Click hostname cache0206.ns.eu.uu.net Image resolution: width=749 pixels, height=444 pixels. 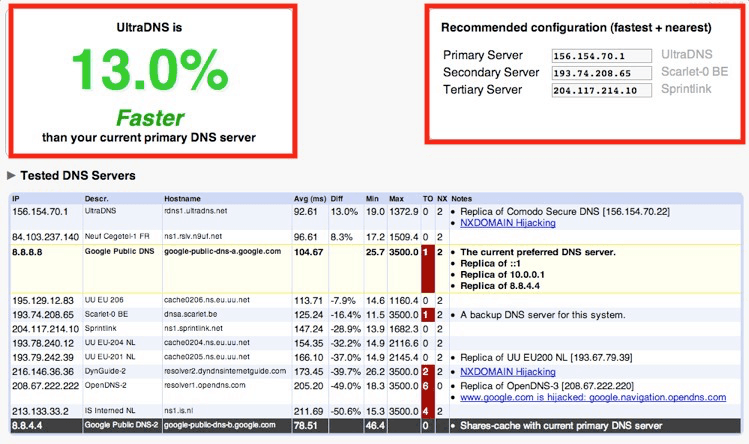(207, 300)
